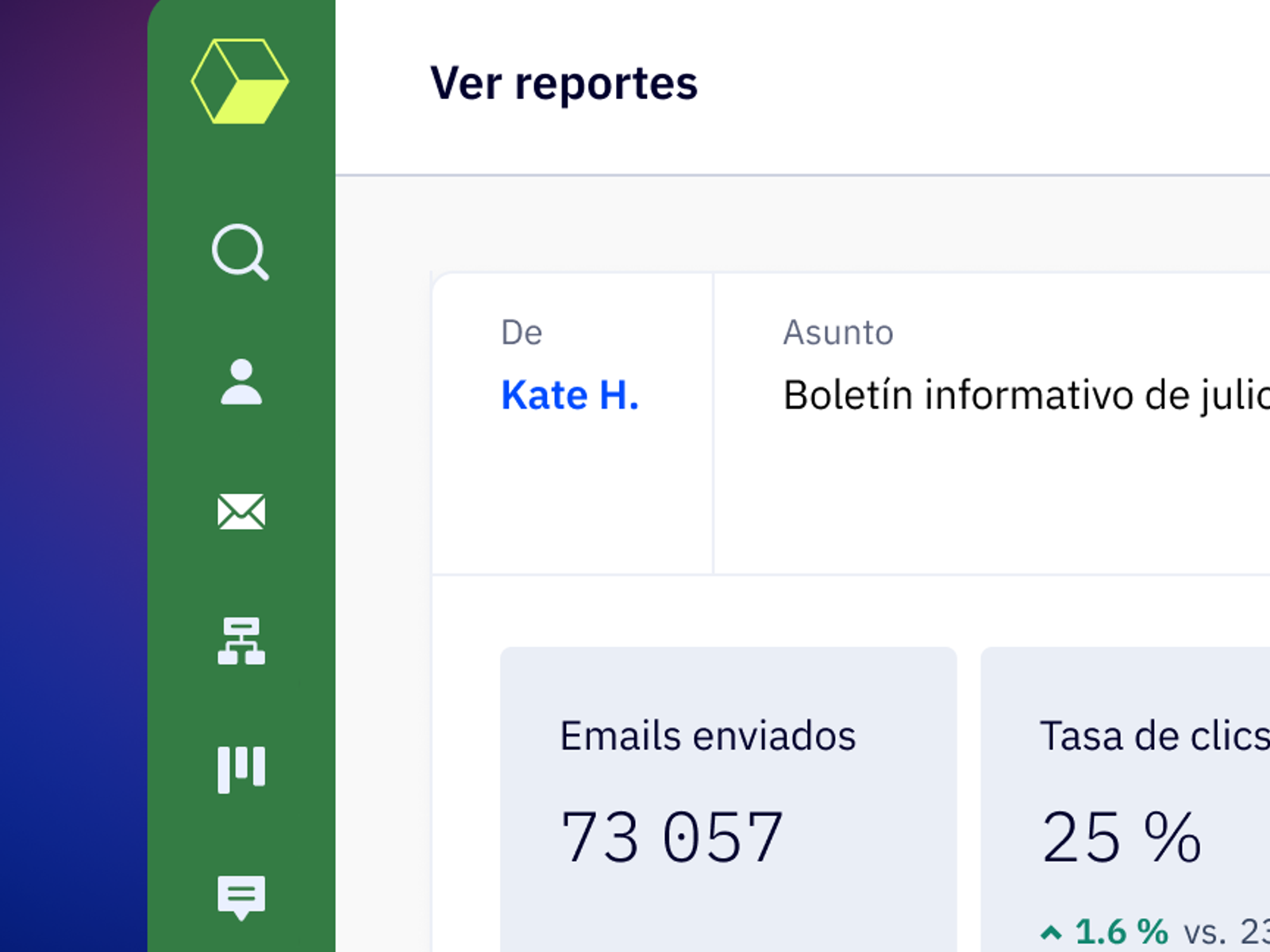Image resolution: width=1270 pixels, height=952 pixels.
Task: Open Contacts via the person icon
Action: point(241,382)
